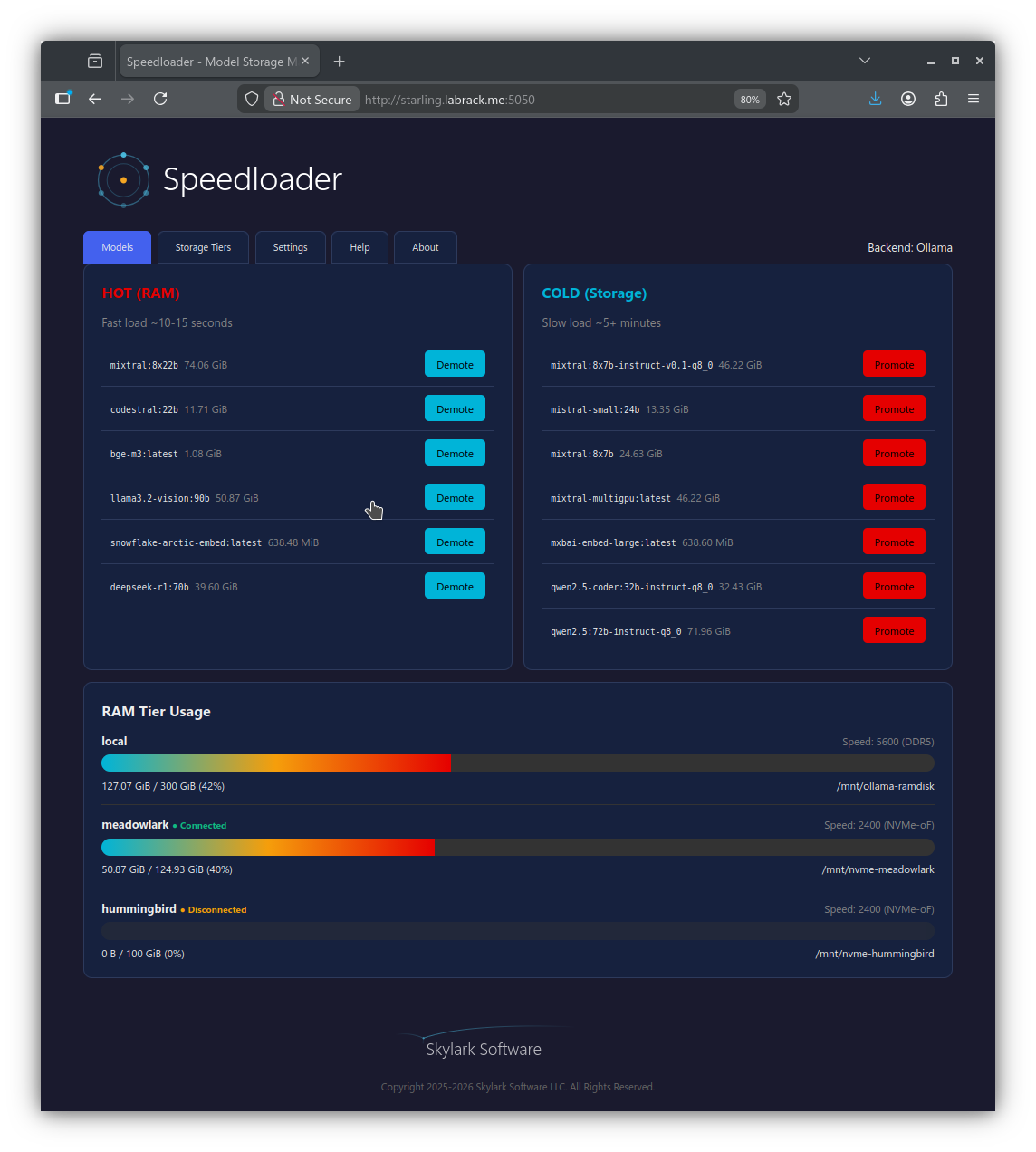
Task: Open the browser hamburger menu
Action: (x=974, y=99)
